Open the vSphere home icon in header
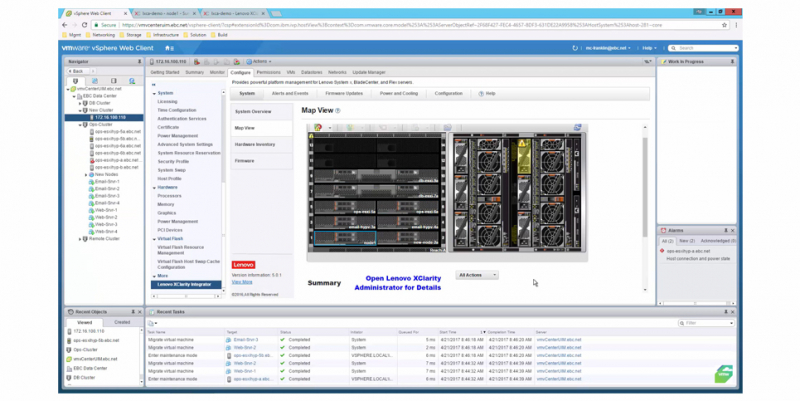Viewport: 800px width, 401px height. coord(167,48)
